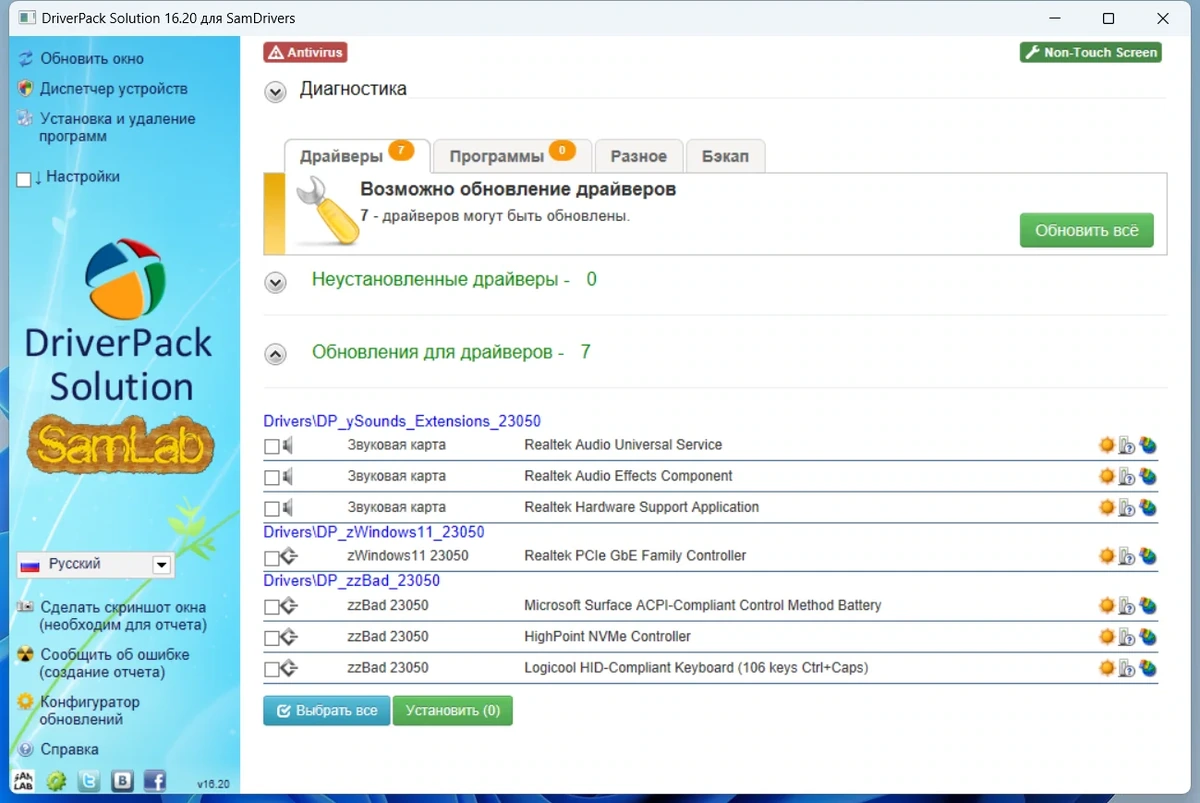The width and height of the screenshot is (1200, 803).
Task: Open the Справка link
Action: (69, 749)
